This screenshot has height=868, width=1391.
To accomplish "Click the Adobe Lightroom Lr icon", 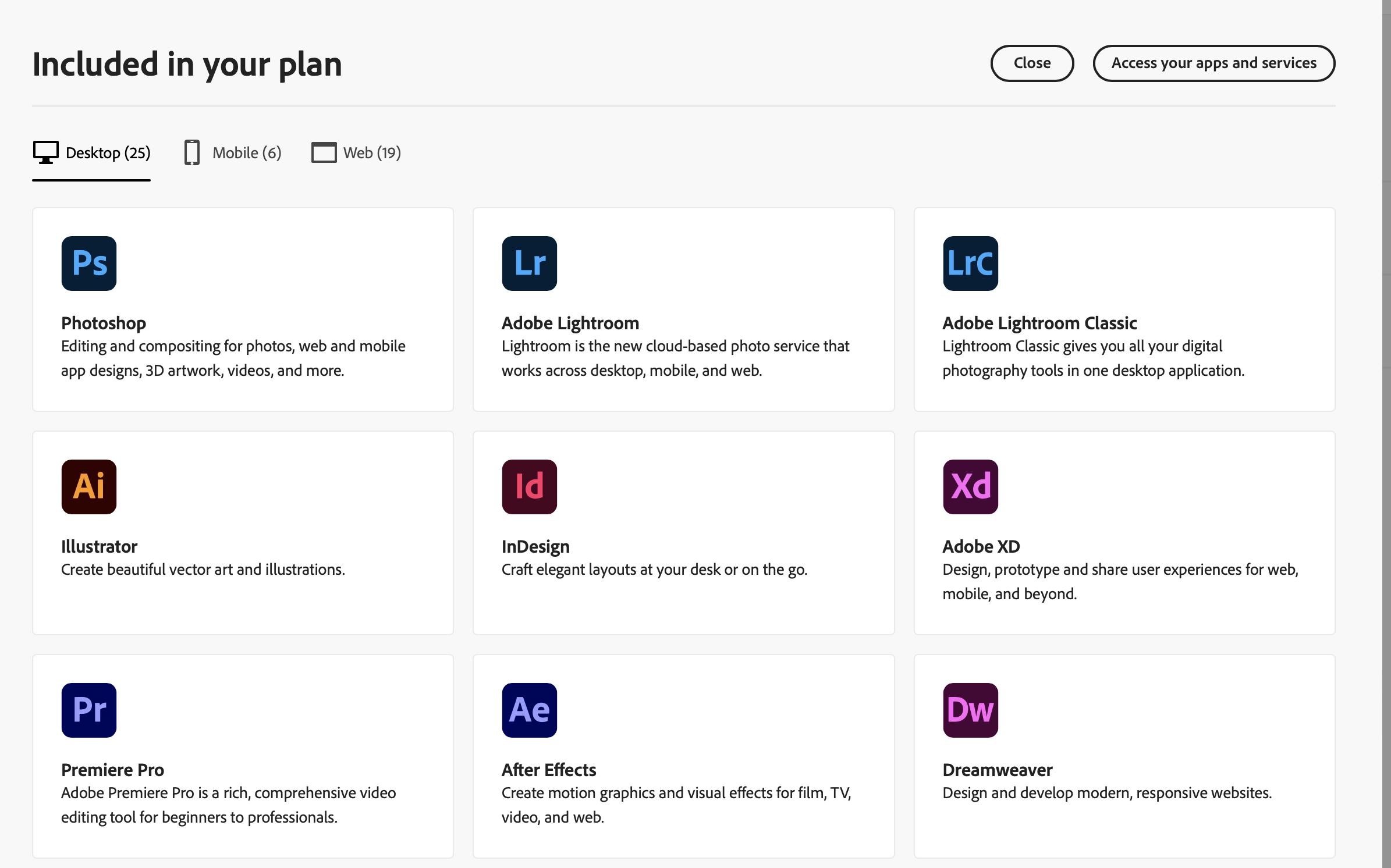I will click(x=529, y=263).
